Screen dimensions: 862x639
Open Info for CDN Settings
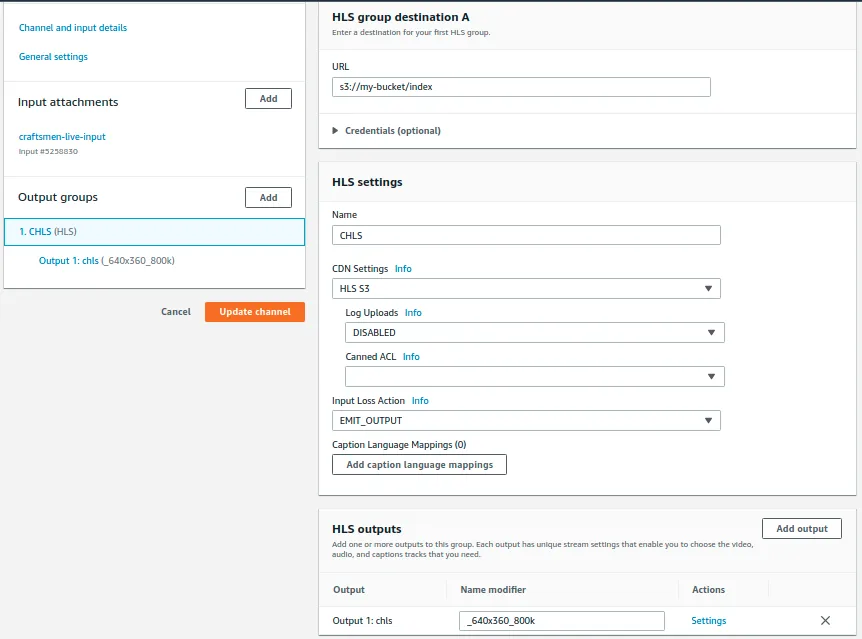[x=403, y=268]
